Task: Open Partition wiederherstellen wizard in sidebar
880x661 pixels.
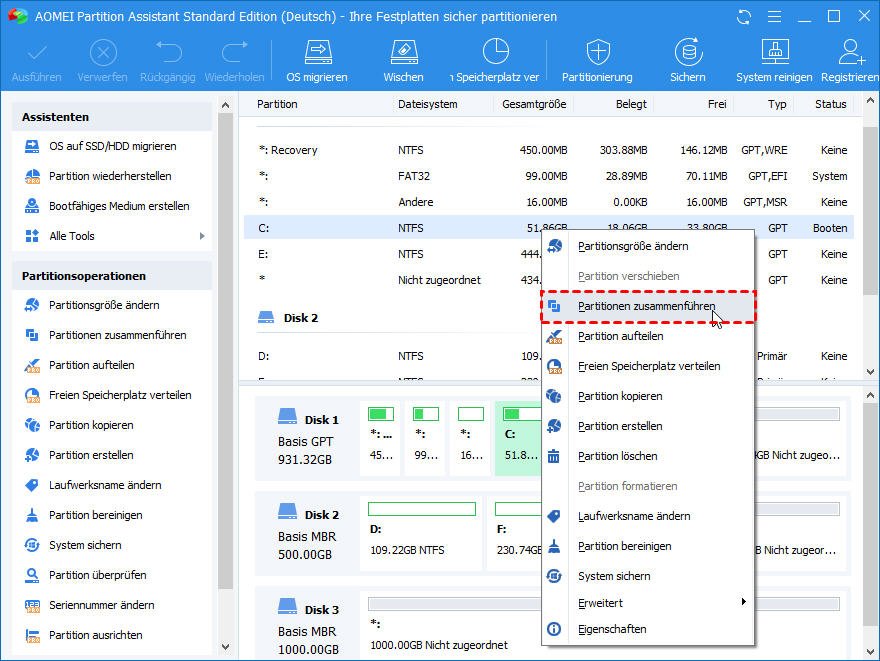Action: pos(110,176)
